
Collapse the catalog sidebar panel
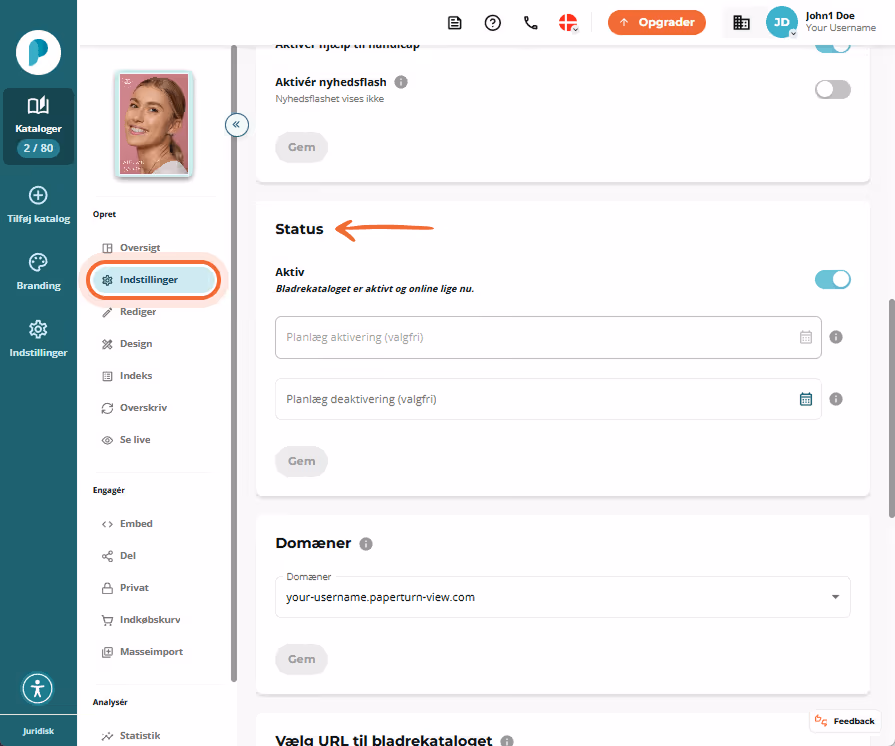[236, 124]
